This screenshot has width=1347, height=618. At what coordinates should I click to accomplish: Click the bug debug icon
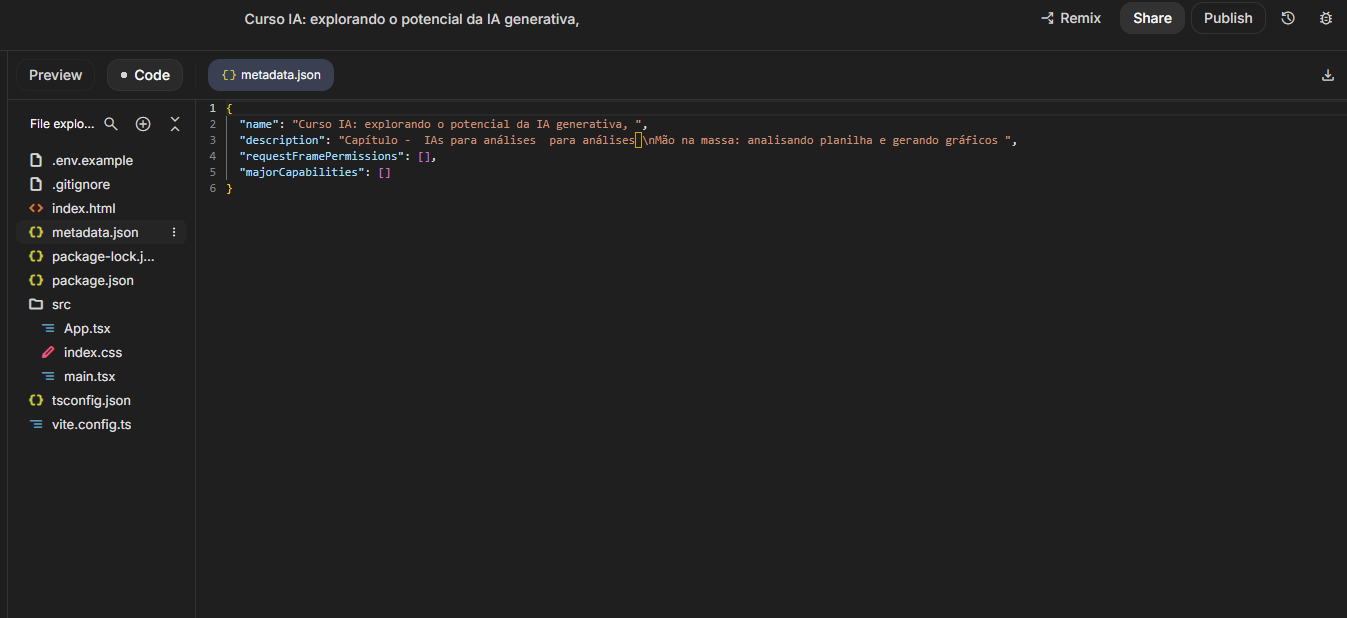click(1326, 18)
